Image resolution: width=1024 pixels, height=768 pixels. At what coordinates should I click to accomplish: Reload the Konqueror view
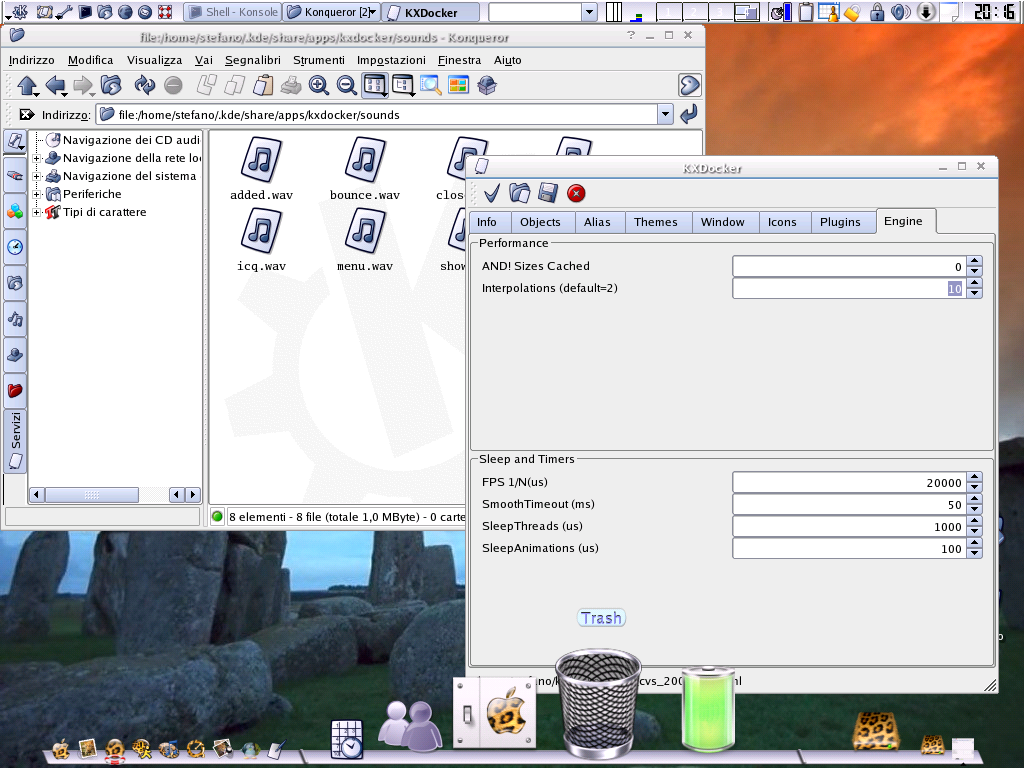144,86
